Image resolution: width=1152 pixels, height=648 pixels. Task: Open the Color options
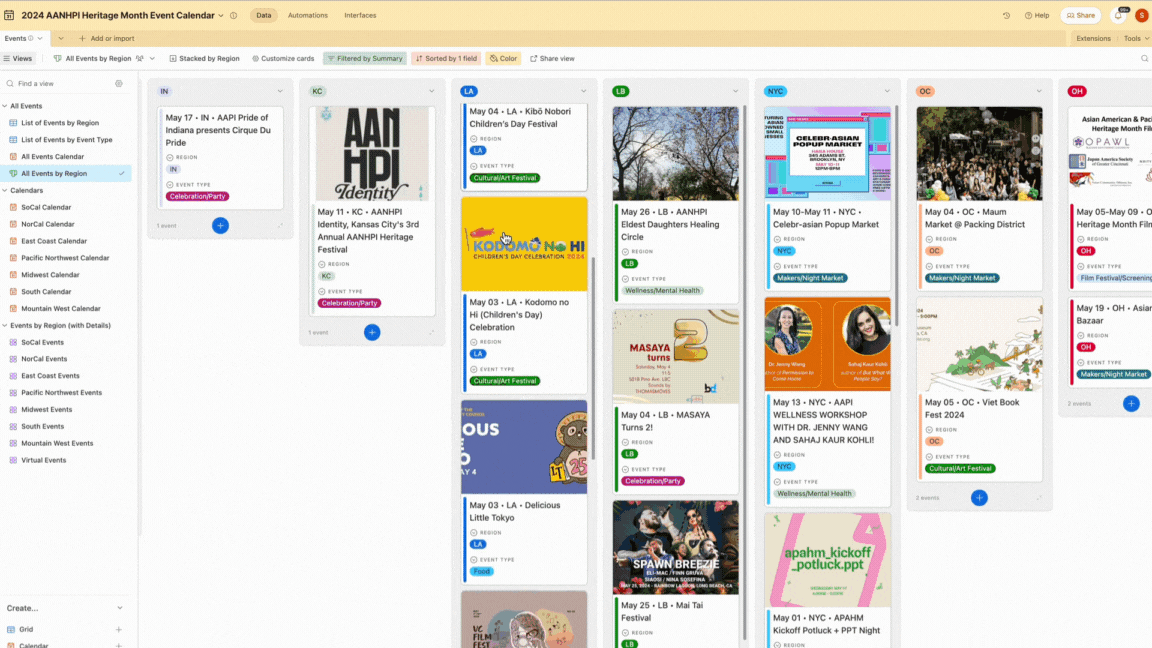pos(503,59)
